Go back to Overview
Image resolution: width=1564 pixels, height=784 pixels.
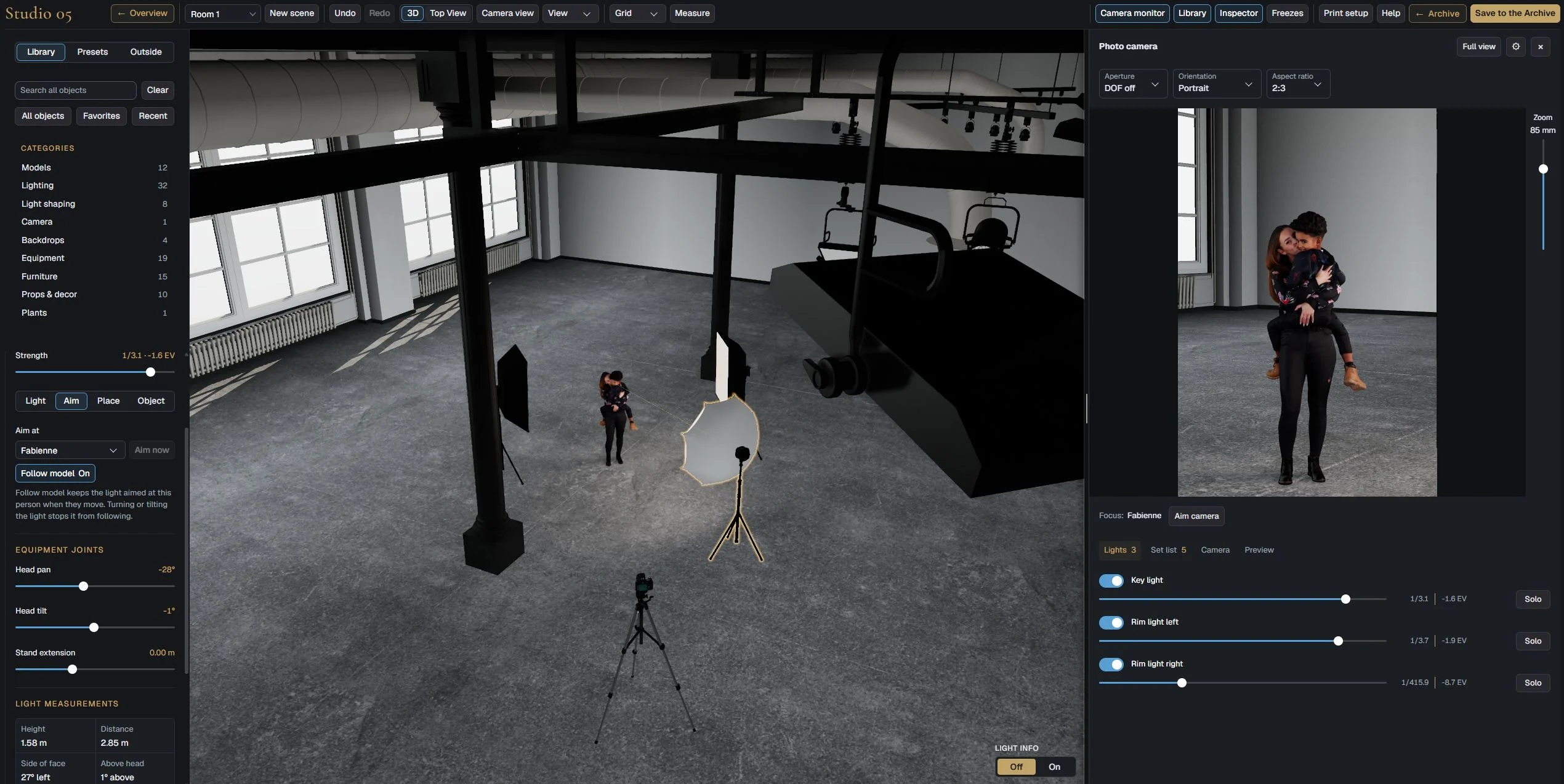click(142, 14)
